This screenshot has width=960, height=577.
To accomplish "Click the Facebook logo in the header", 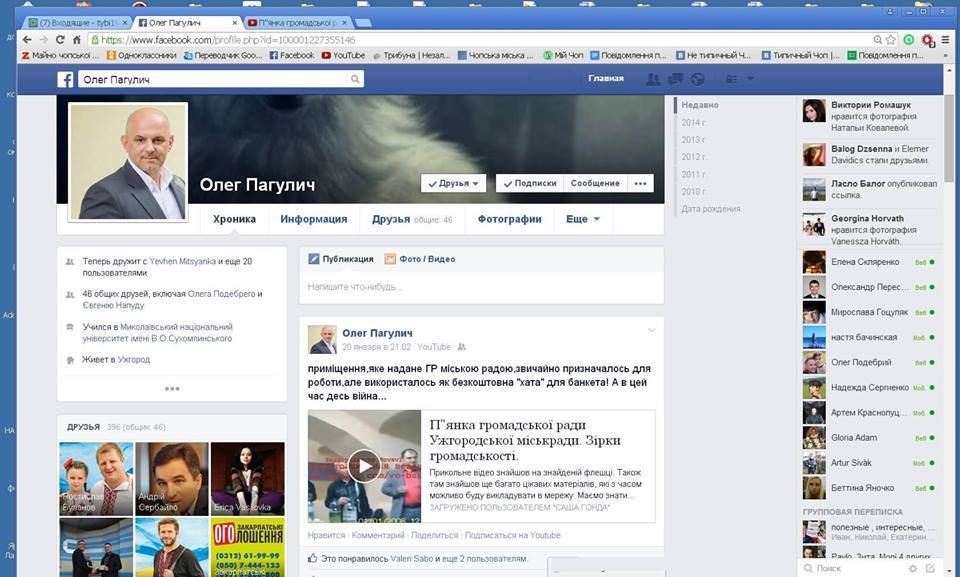I will tap(65, 79).
